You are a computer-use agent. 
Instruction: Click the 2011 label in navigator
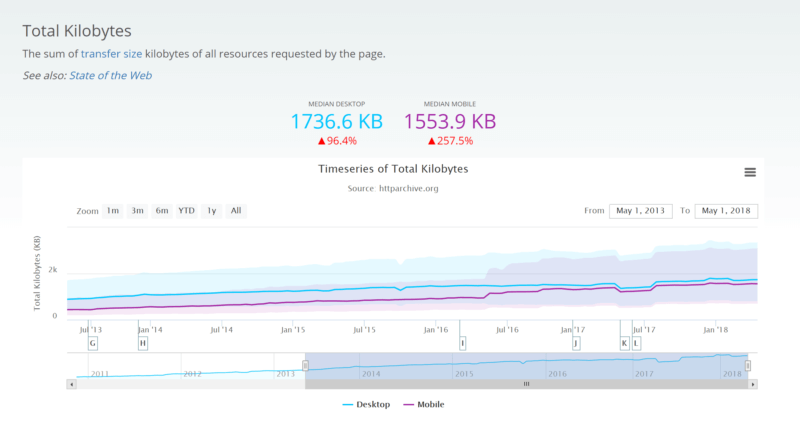[99, 374]
